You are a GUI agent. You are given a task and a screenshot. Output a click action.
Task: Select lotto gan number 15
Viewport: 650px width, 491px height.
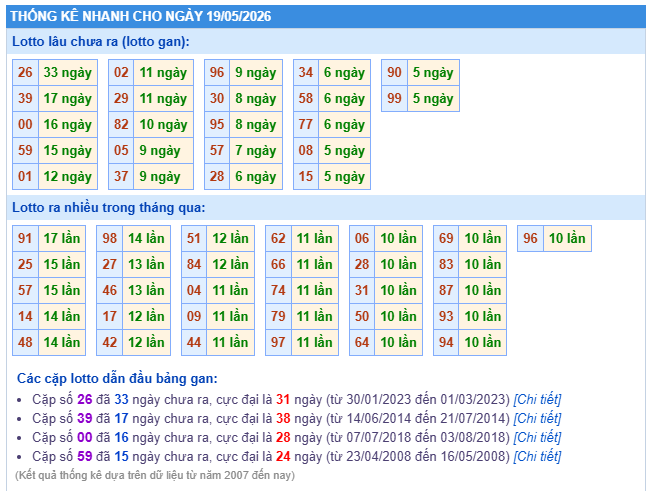306,177
